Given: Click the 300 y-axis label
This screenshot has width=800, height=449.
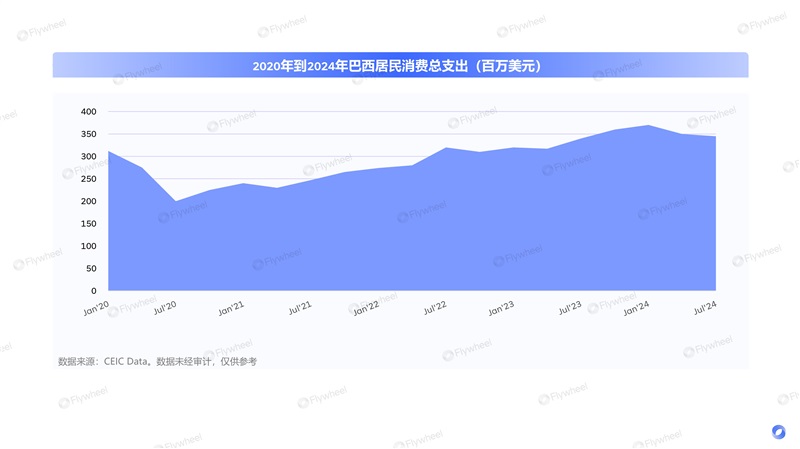Looking at the screenshot, I should [88, 157].
